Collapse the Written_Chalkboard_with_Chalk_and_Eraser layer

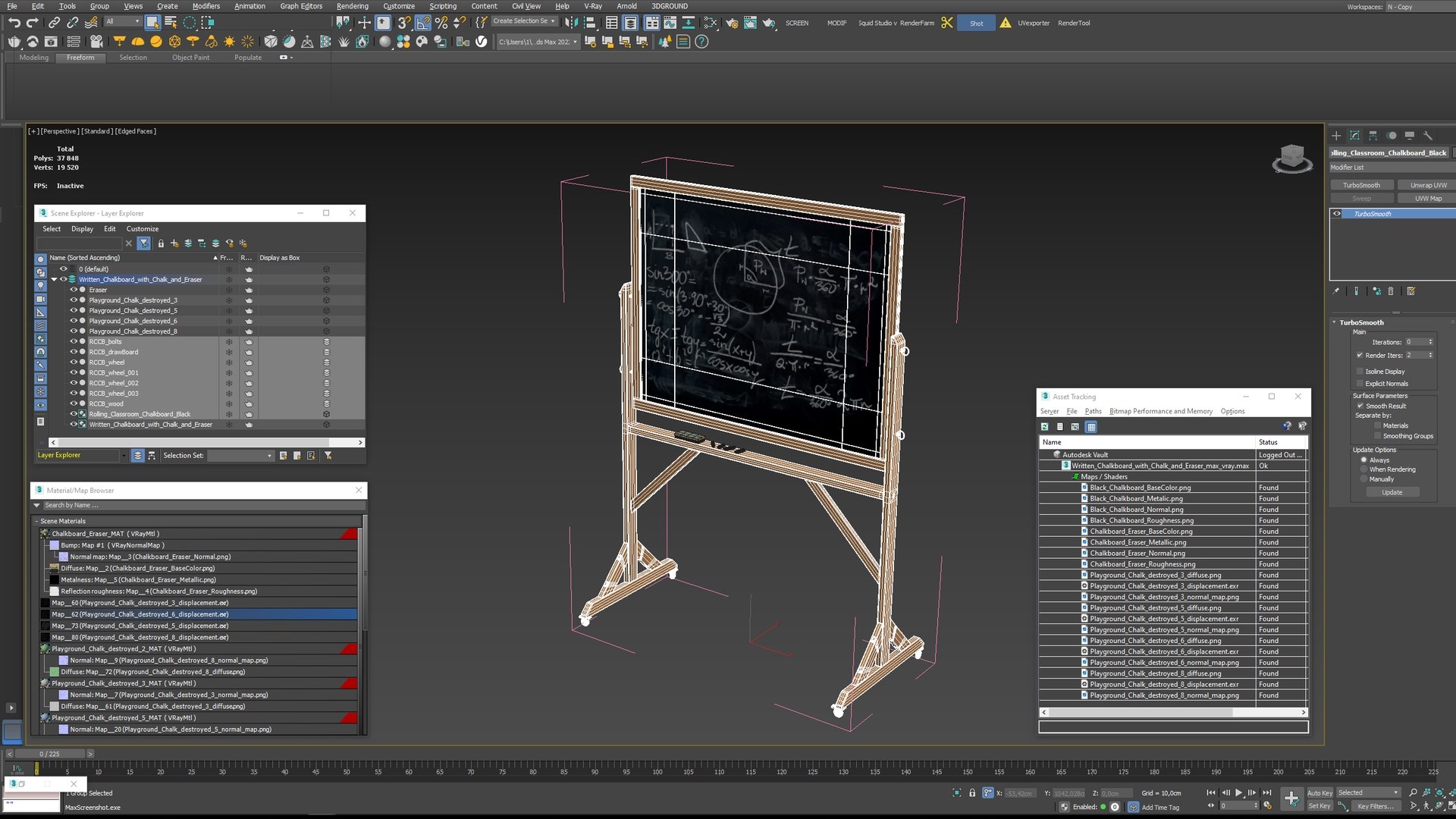point(54,280)
